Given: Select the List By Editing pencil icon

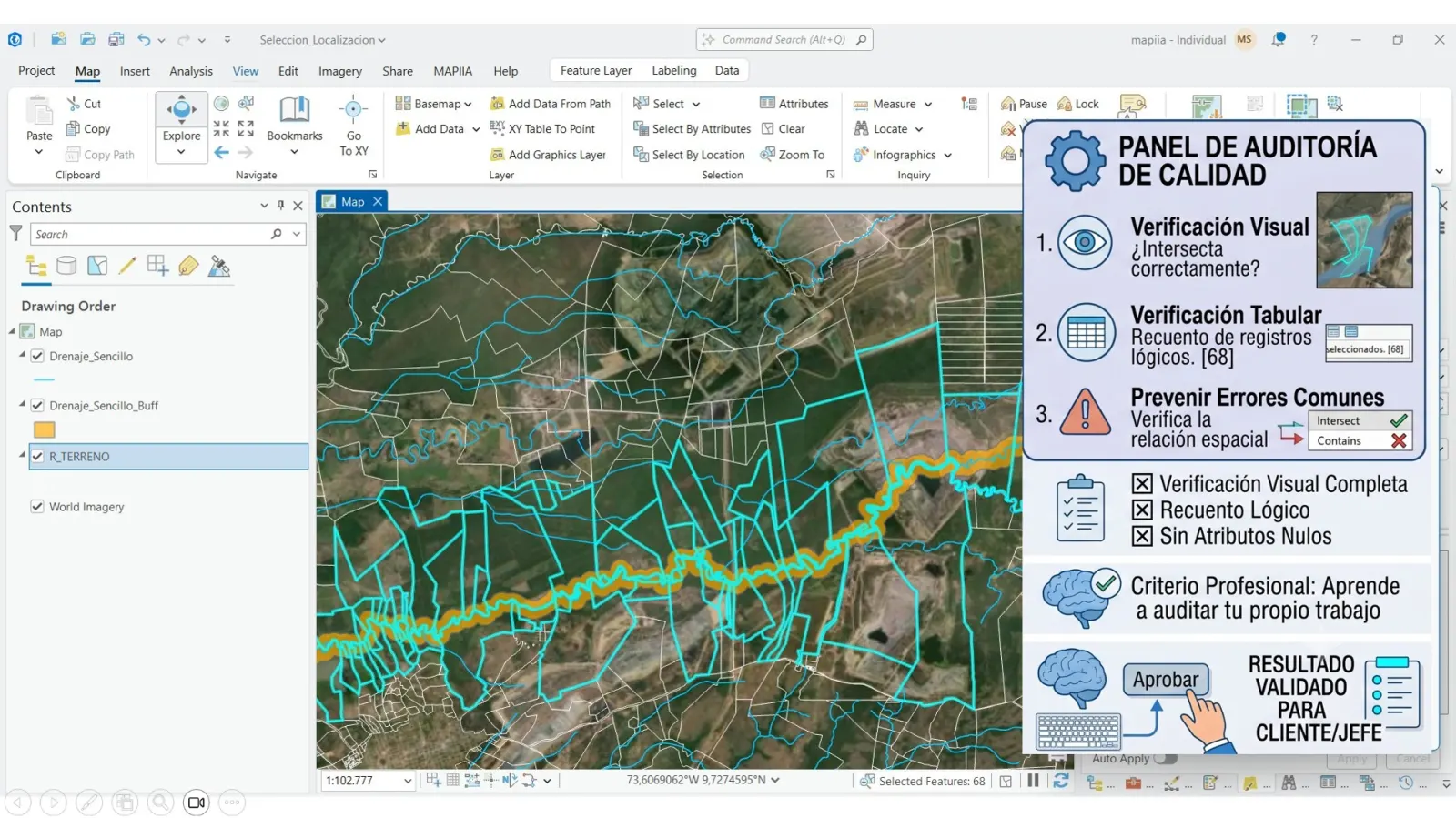Looking at the screenshot, I should click(127, 266).
